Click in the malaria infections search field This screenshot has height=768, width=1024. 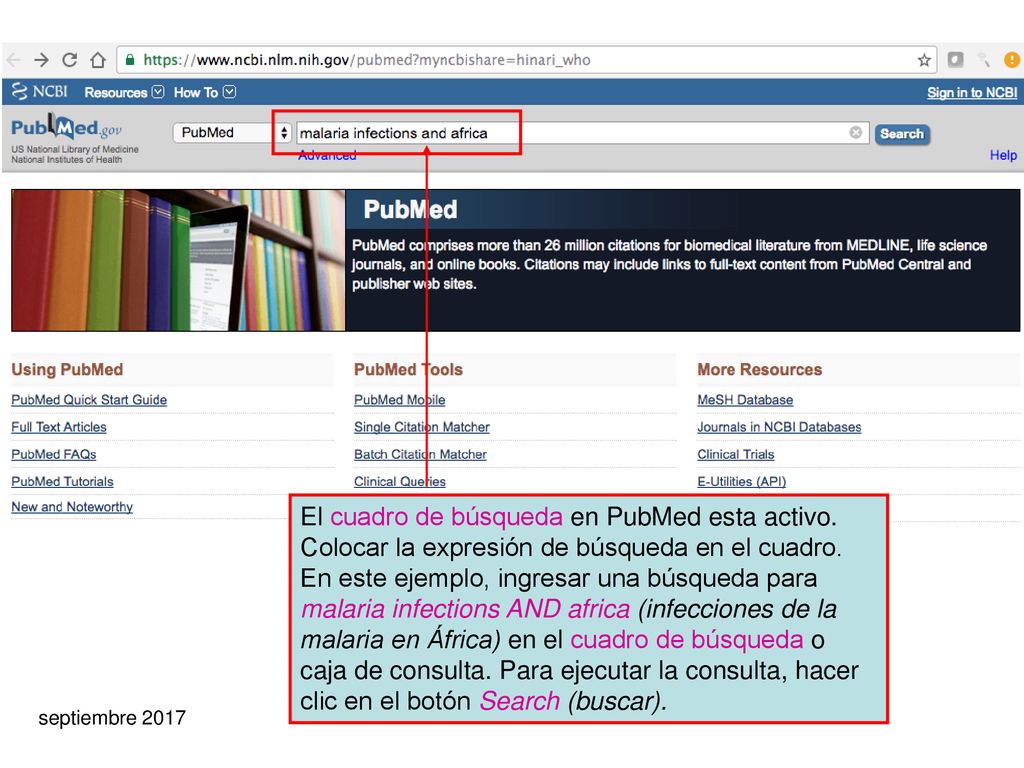point(583,133)
